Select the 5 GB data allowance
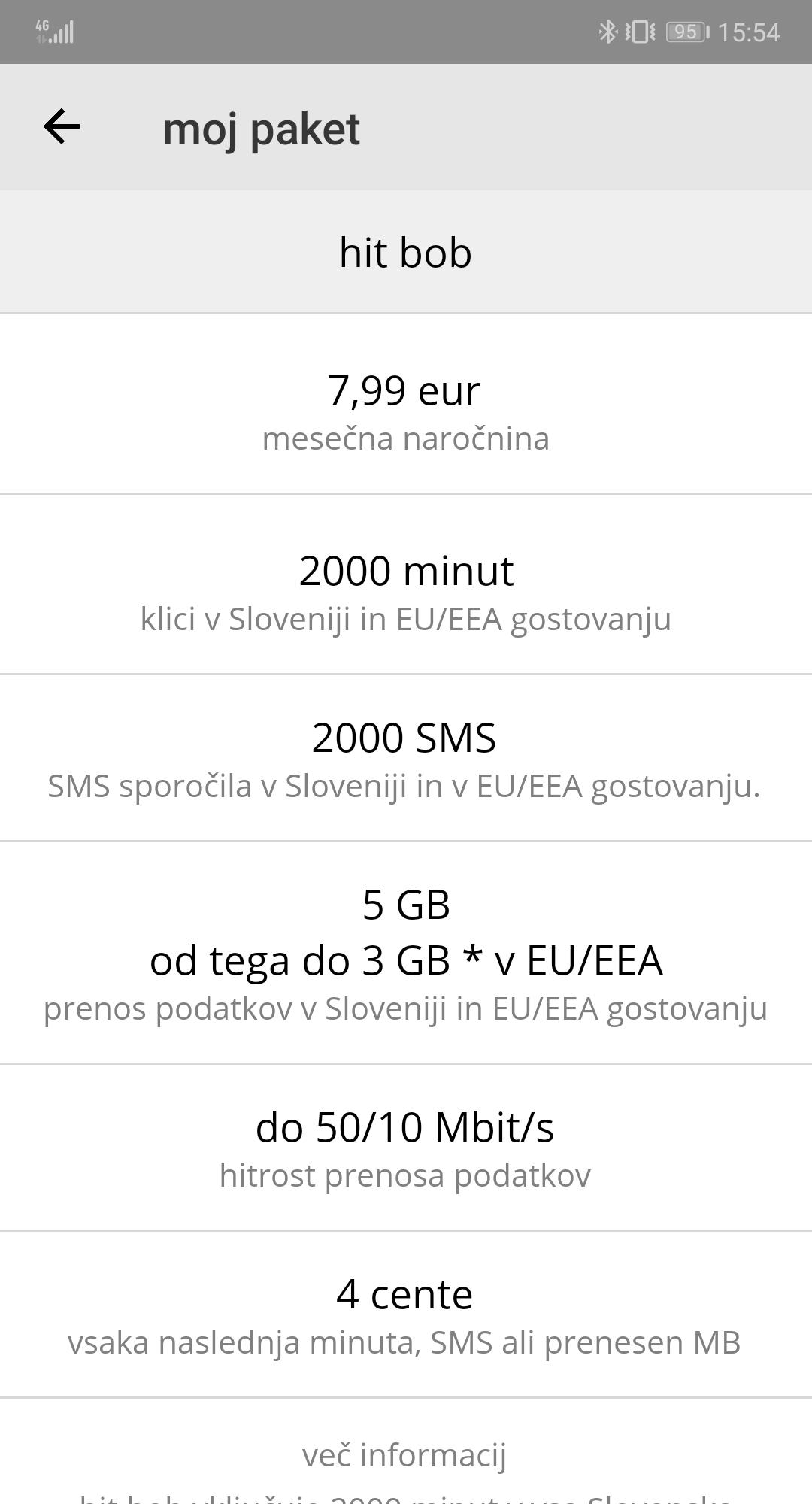Viewport: 812px width, 1504px height. click(406, 905)
